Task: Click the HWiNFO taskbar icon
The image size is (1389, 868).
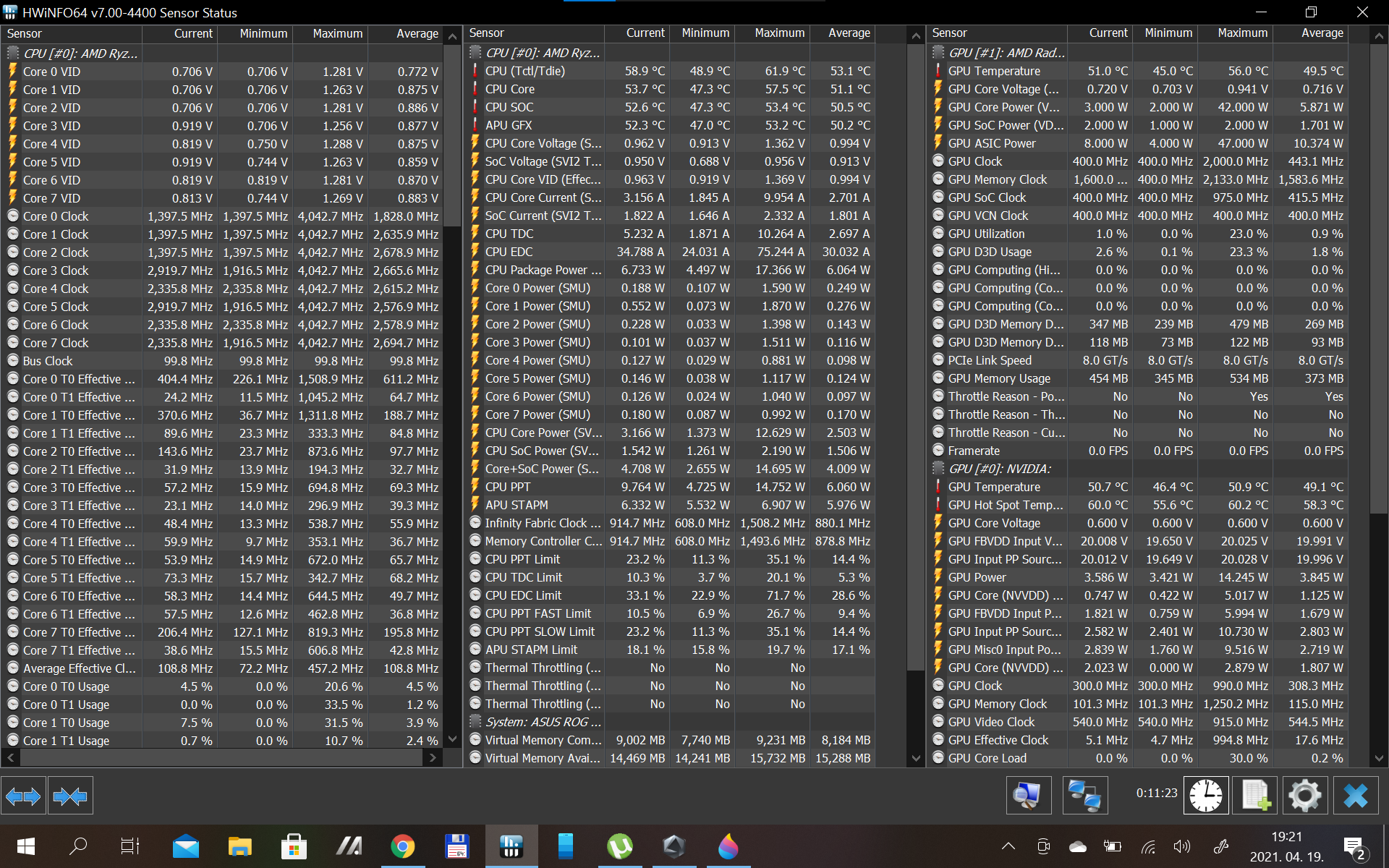Action: click(511, 846)
